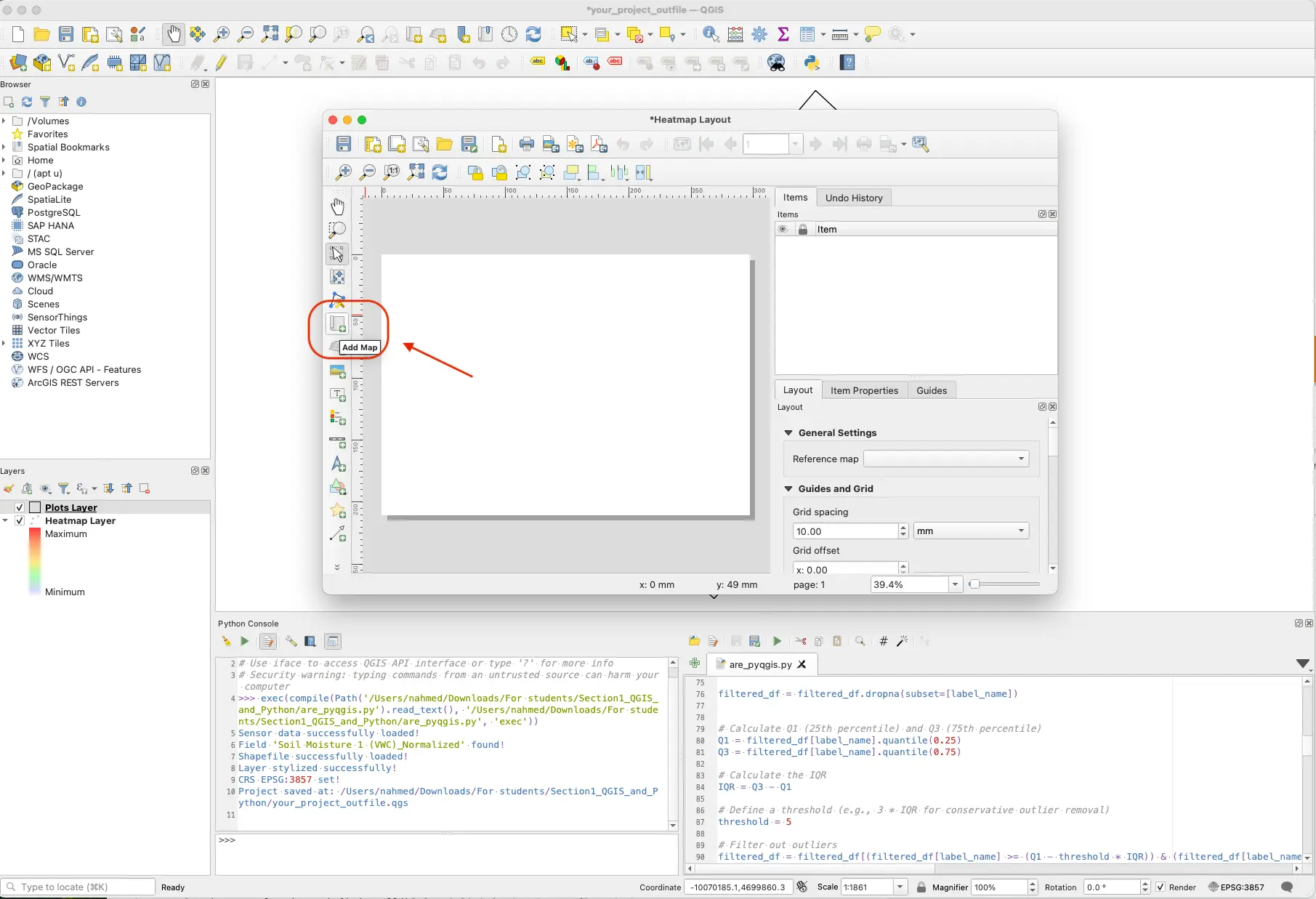1316x899 pixels.
Task: Select the Add Scale Bar tool
Action: tap(338, 441)
